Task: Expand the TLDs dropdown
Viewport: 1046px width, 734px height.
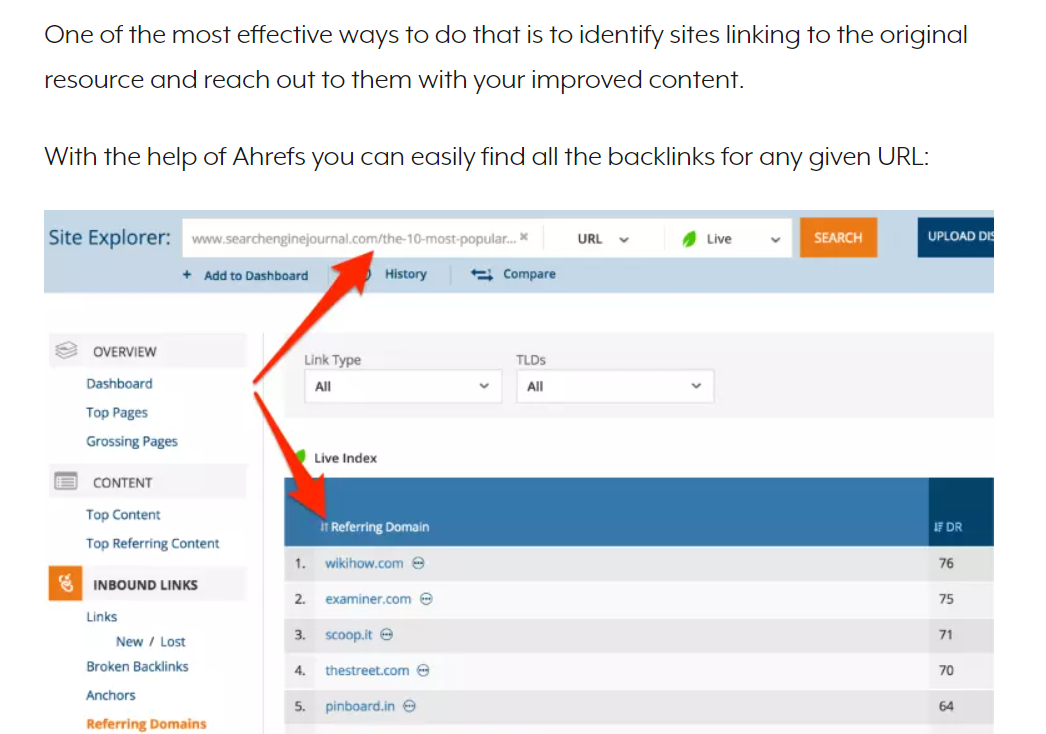Action: pos(614,386)
